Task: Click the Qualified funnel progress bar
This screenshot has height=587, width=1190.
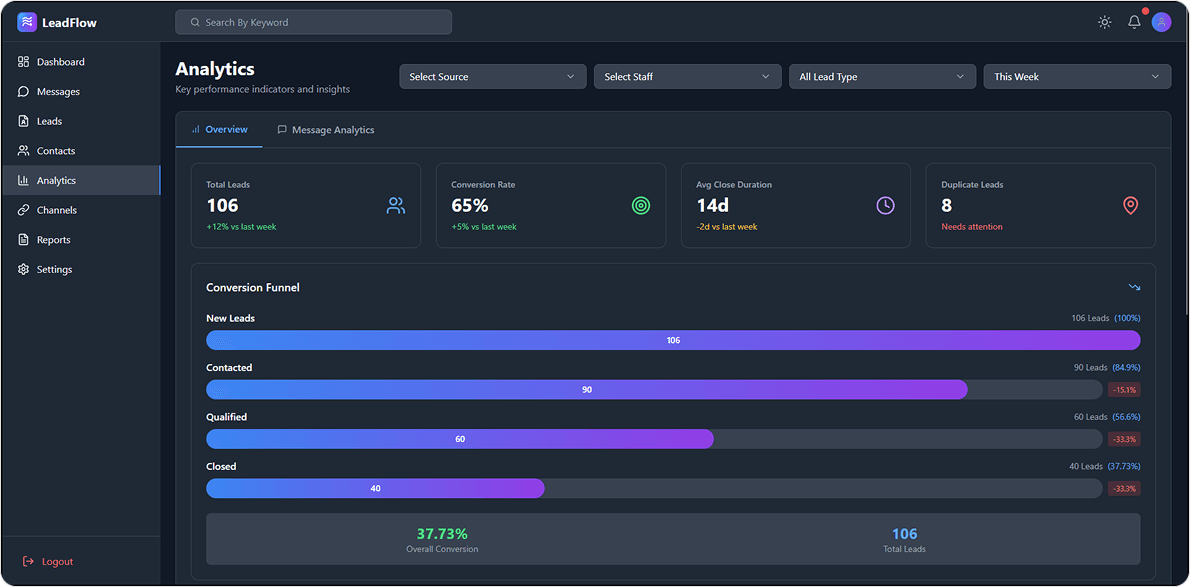Action: click(x=460, y=439)
